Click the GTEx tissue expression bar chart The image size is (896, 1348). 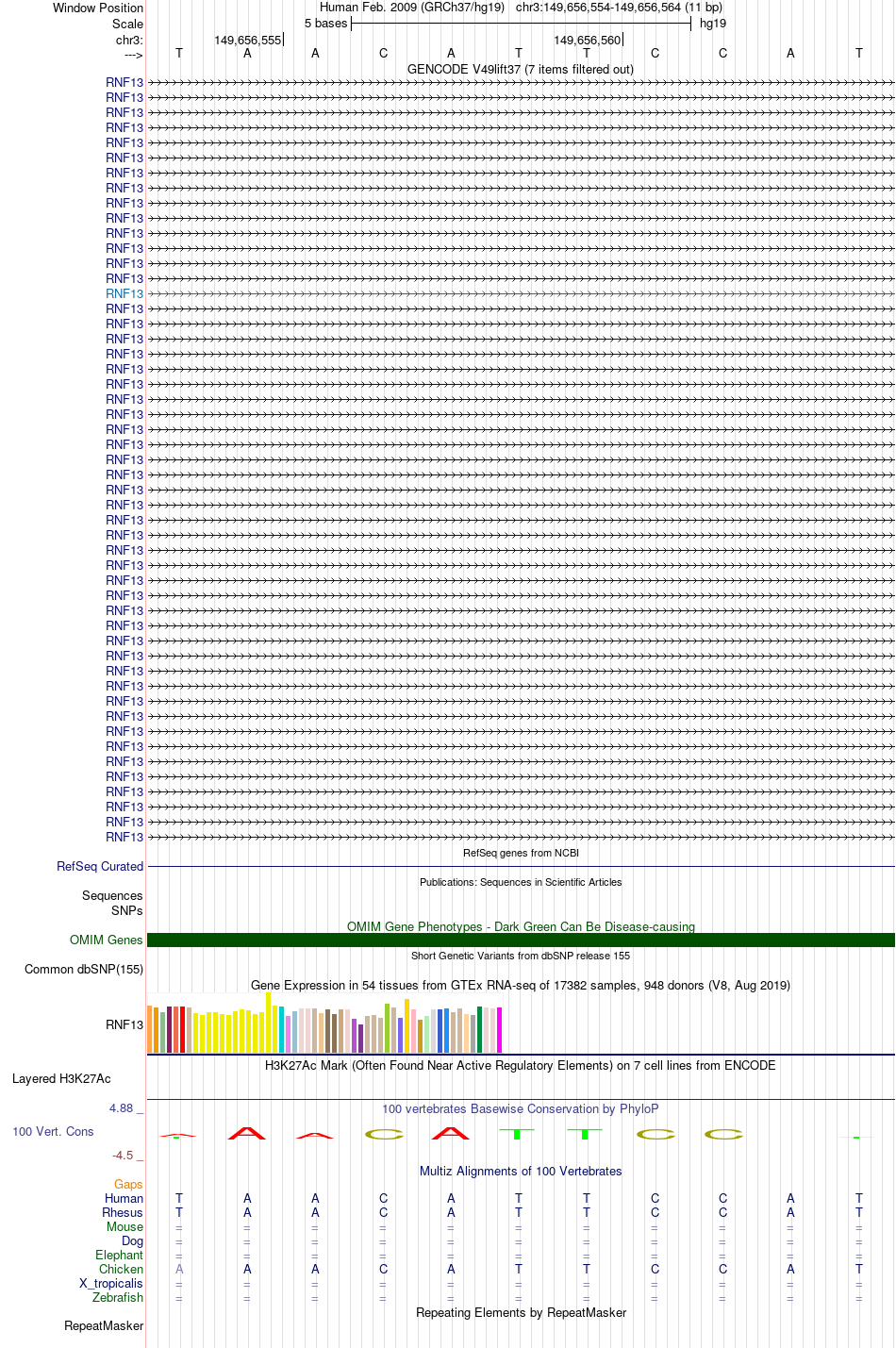coord(324,1023)
